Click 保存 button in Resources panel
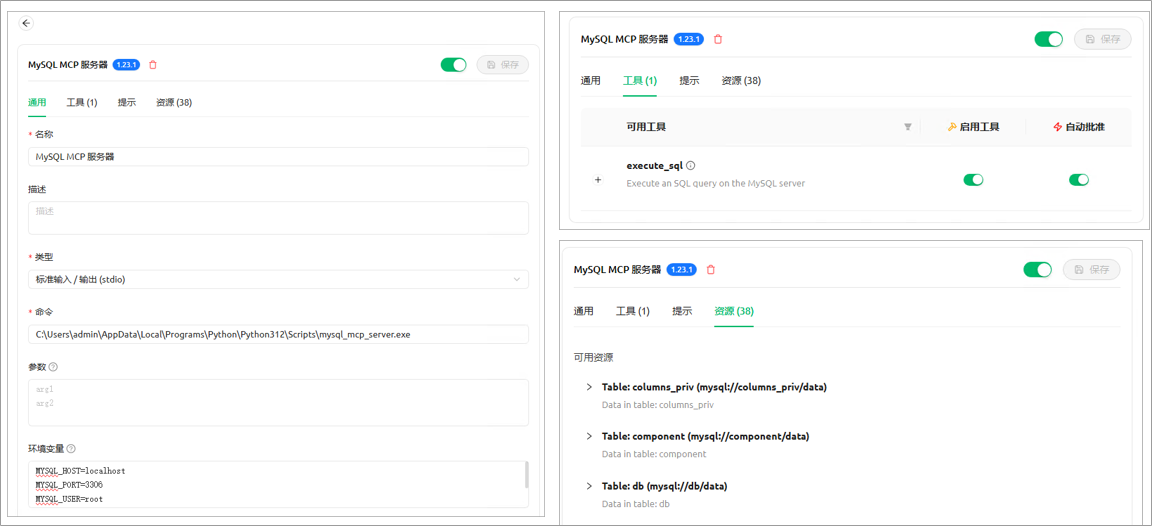 (x=1092, y=270)
